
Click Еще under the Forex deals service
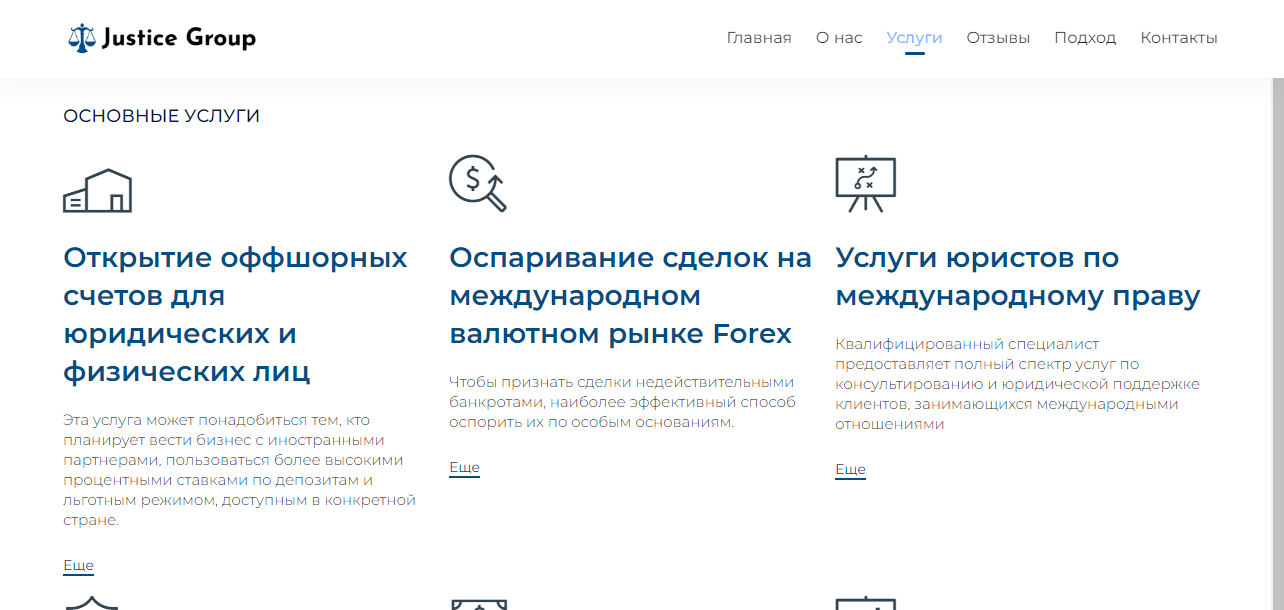point(464,467)
